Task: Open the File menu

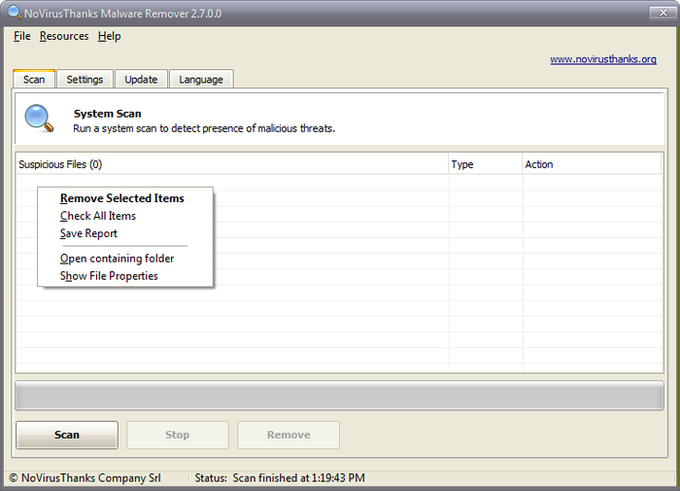Action: tap(22, 36)
